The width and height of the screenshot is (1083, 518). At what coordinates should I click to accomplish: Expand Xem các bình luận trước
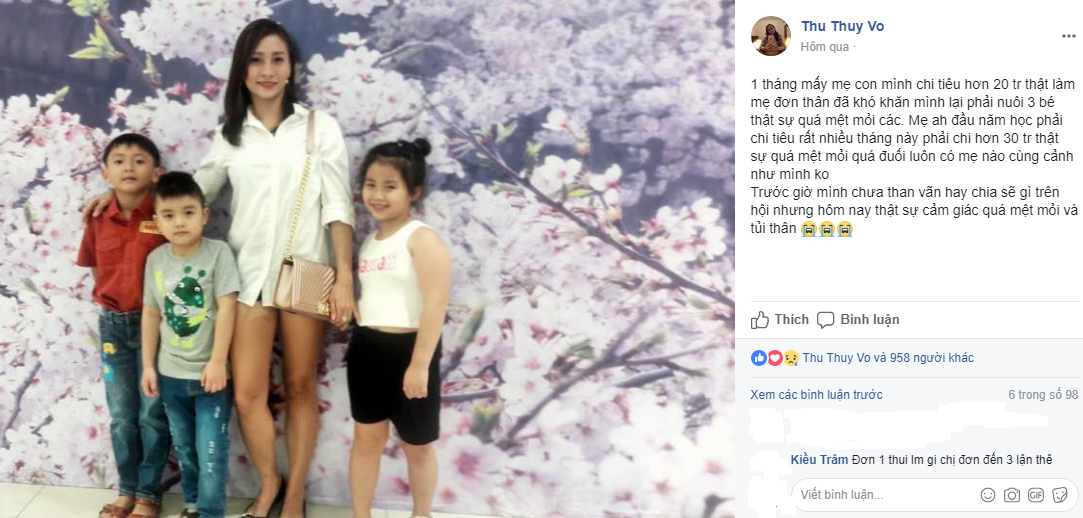tap(816, 395)
